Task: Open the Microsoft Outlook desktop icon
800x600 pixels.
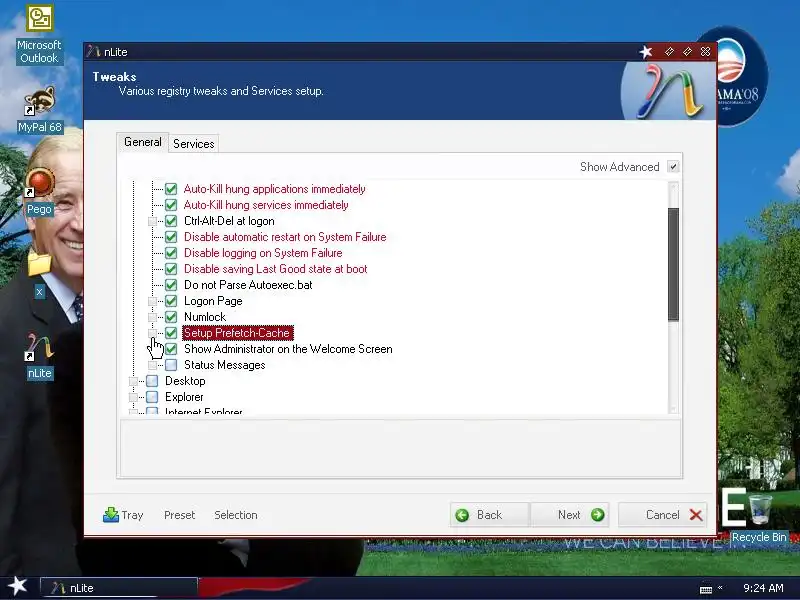Action: tap(39, 34)
